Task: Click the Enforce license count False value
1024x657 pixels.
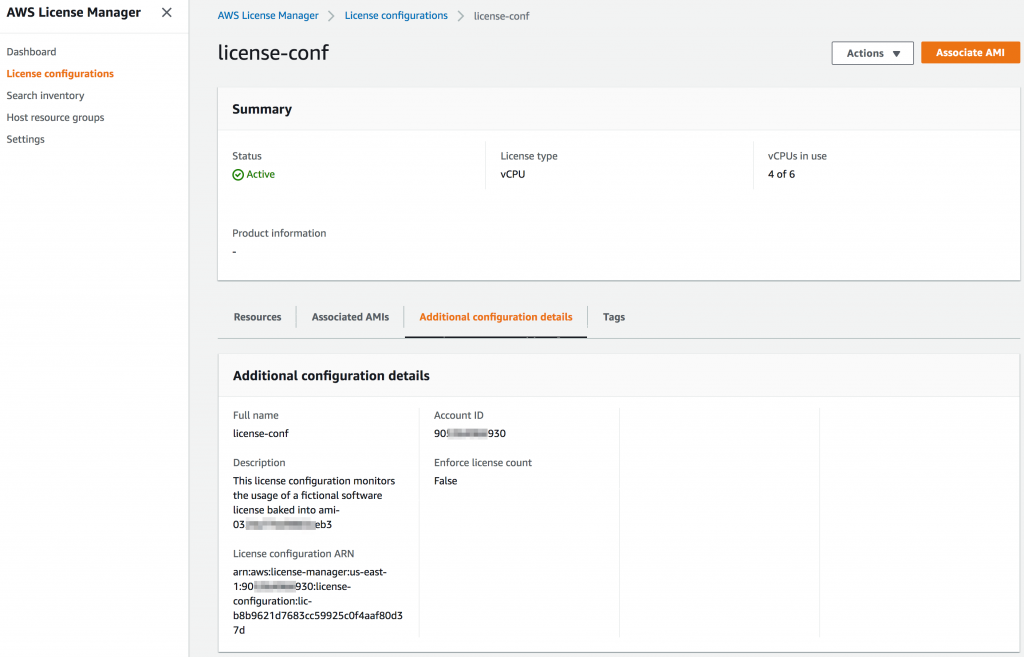Action: pos(445,480)
